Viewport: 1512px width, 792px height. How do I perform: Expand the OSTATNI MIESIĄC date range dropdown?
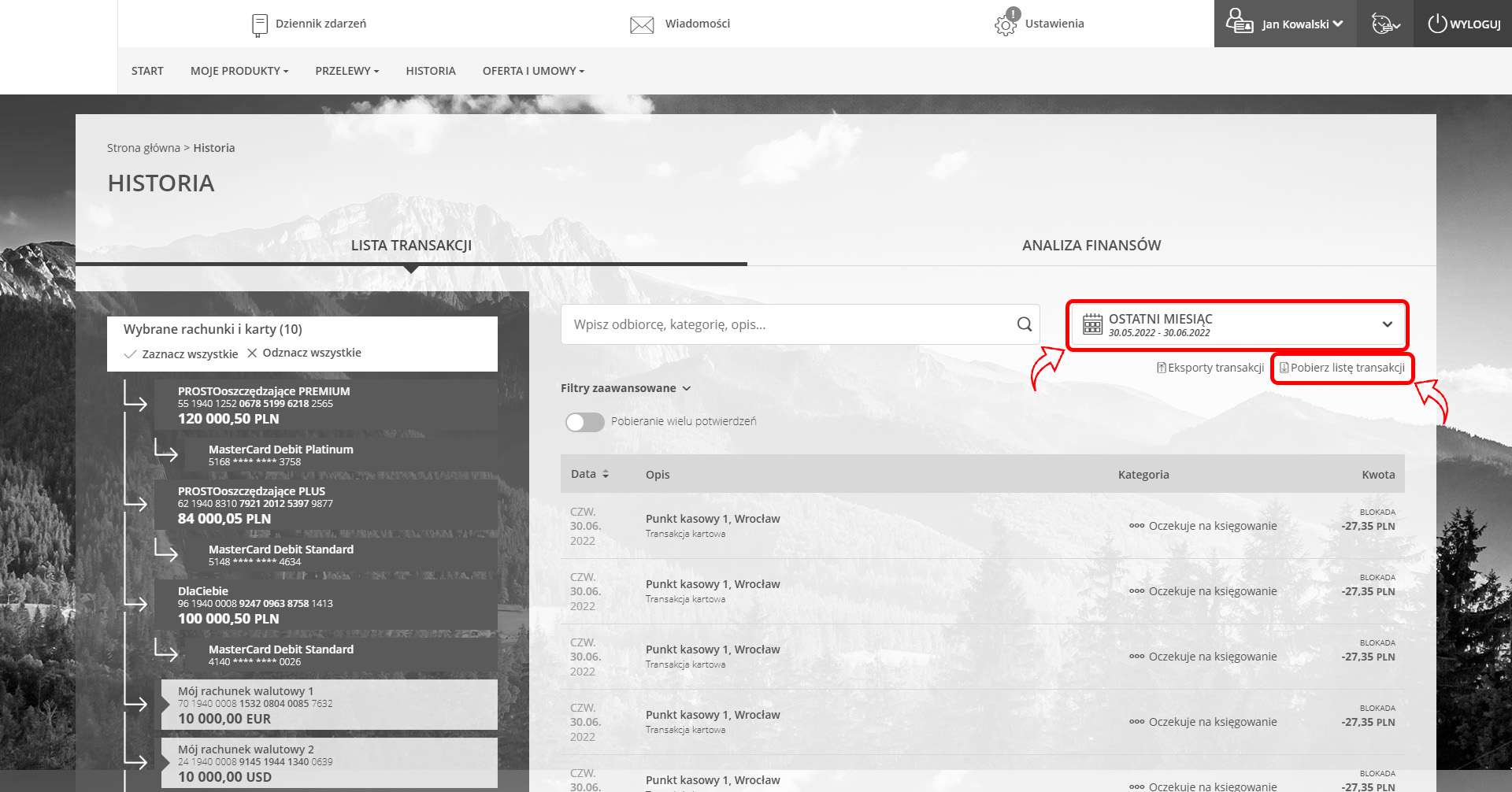(1387, 324)
